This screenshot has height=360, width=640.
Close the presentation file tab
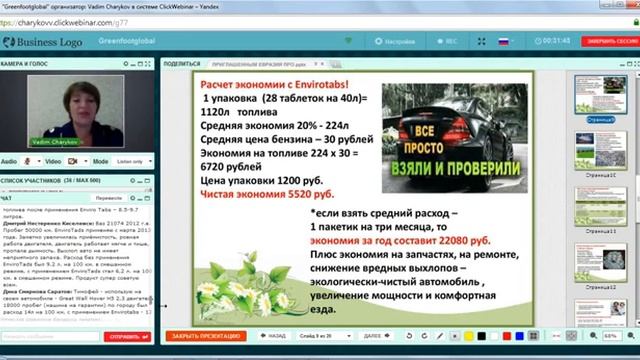pyautogui.click(x=322, y=64)
